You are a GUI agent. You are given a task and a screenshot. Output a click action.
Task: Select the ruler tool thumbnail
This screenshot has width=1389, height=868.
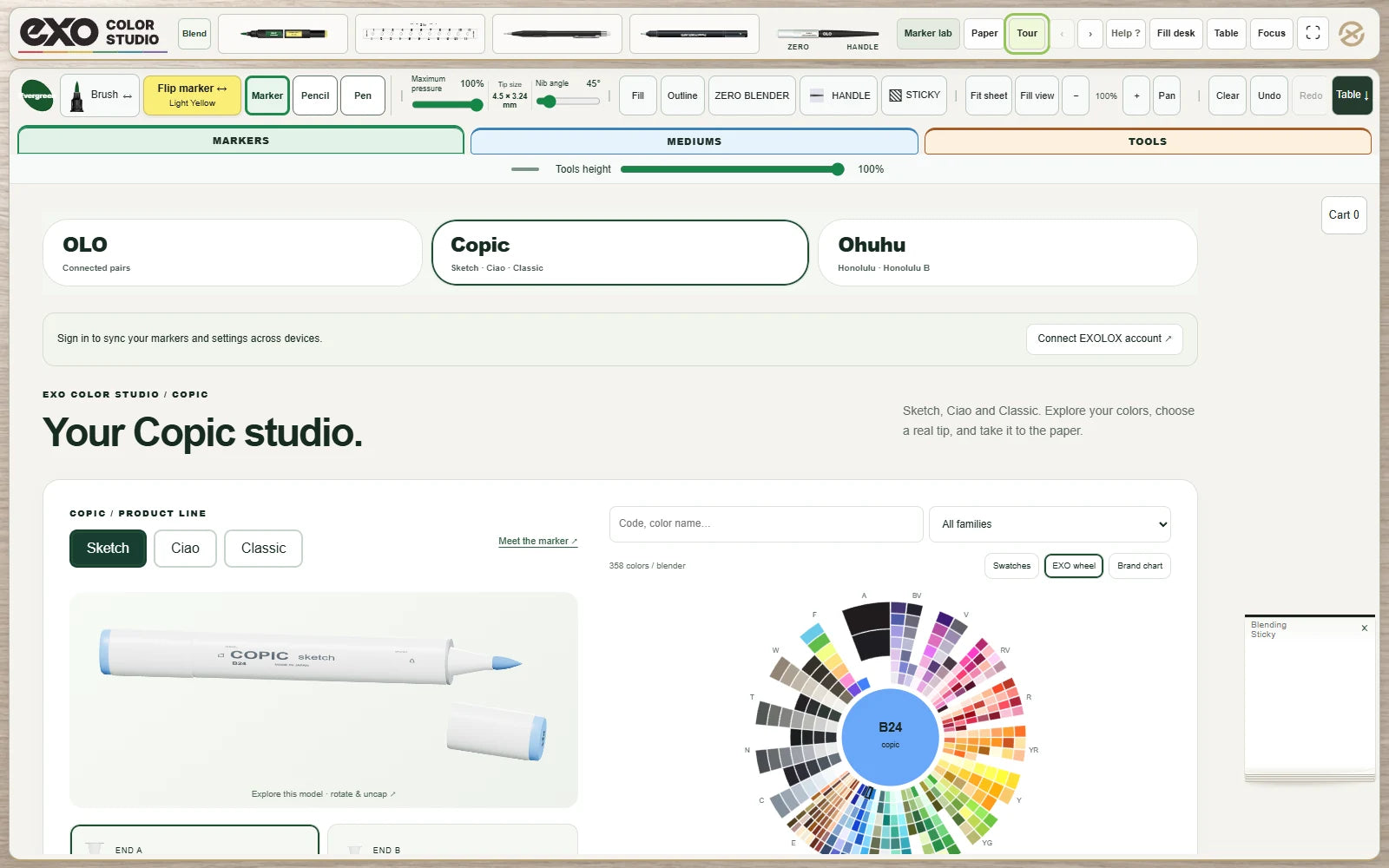420,34
